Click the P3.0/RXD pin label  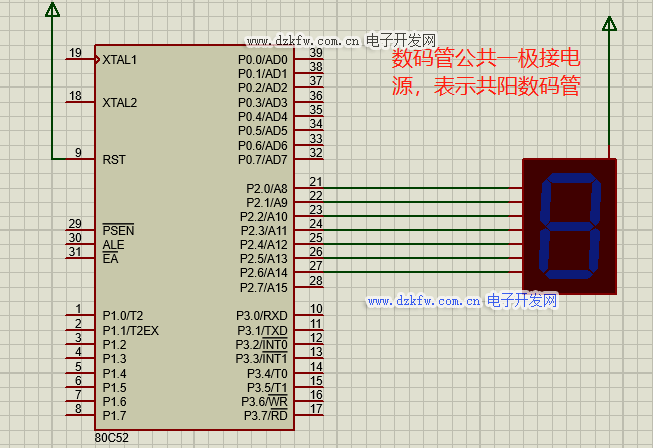tap(261, 316)
